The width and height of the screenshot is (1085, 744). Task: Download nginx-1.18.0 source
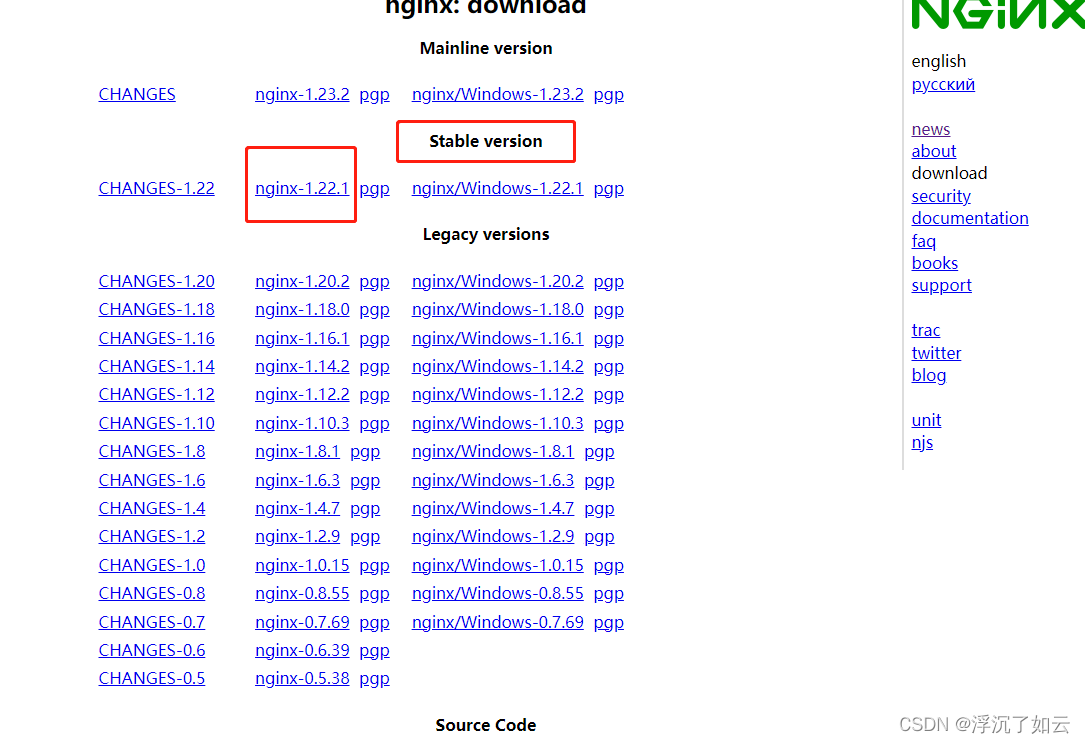[302, 309]
